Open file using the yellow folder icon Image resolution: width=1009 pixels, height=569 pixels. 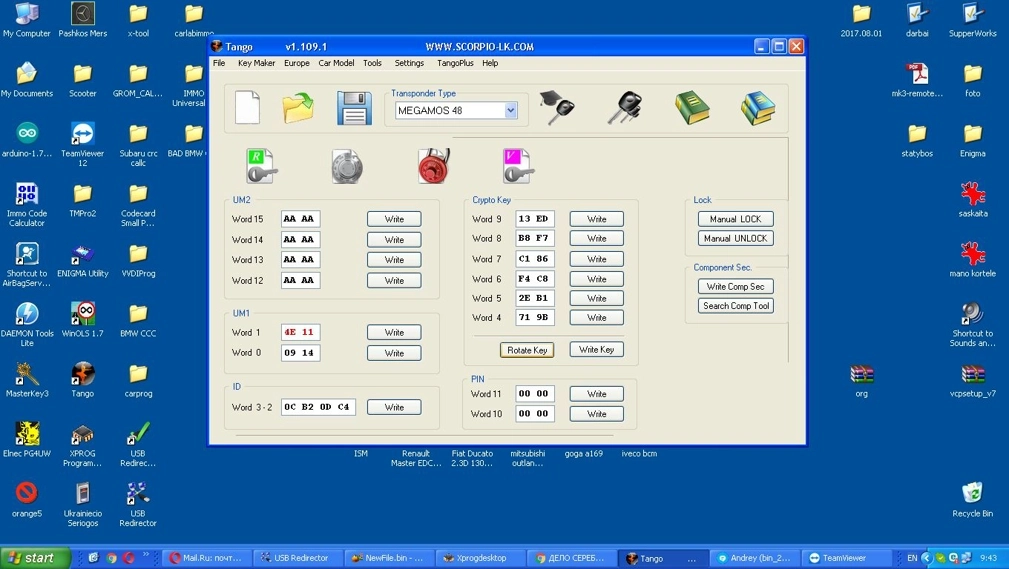tap(299, 107)
